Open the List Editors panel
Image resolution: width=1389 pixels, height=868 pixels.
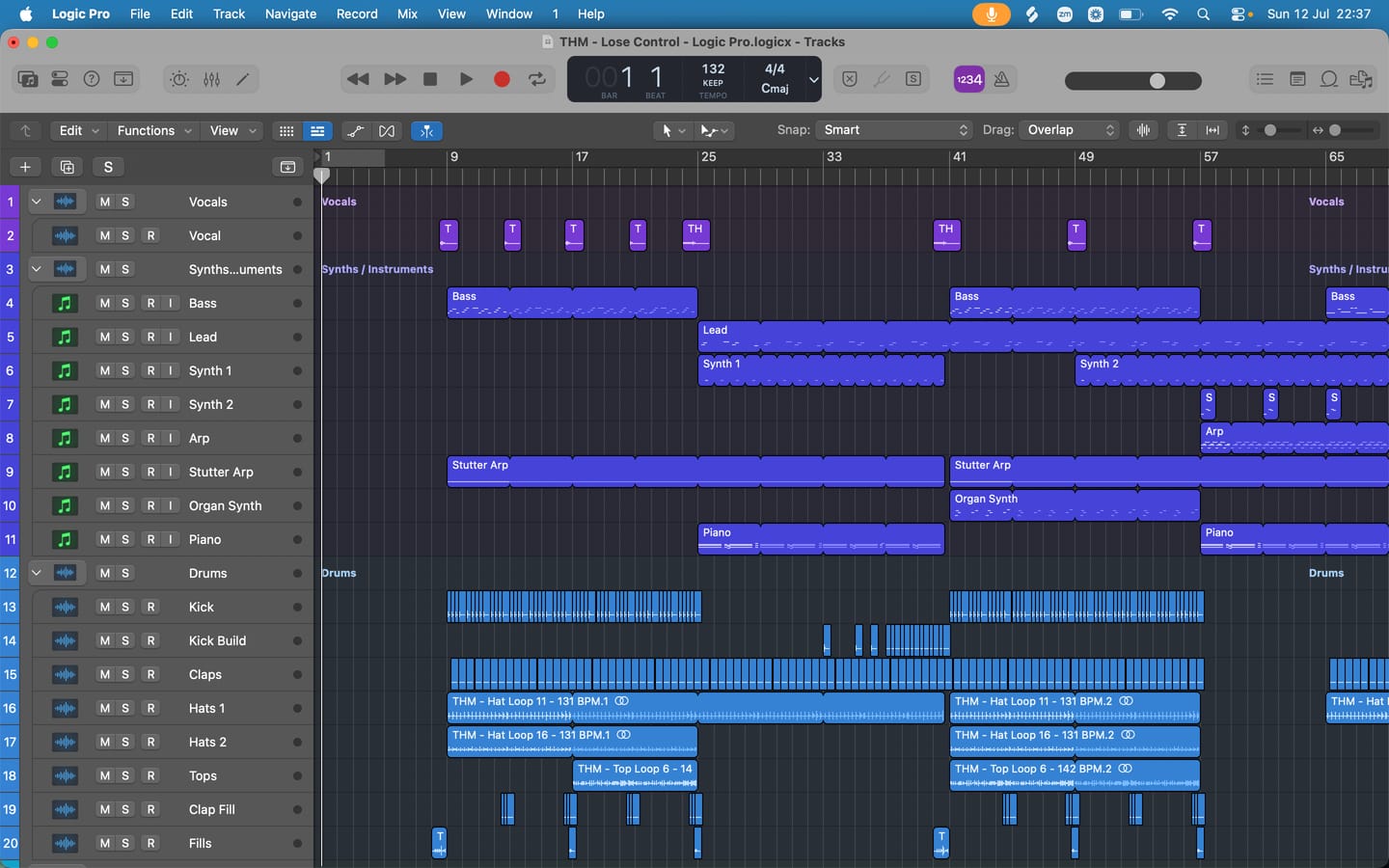(x=1265, y=79)
